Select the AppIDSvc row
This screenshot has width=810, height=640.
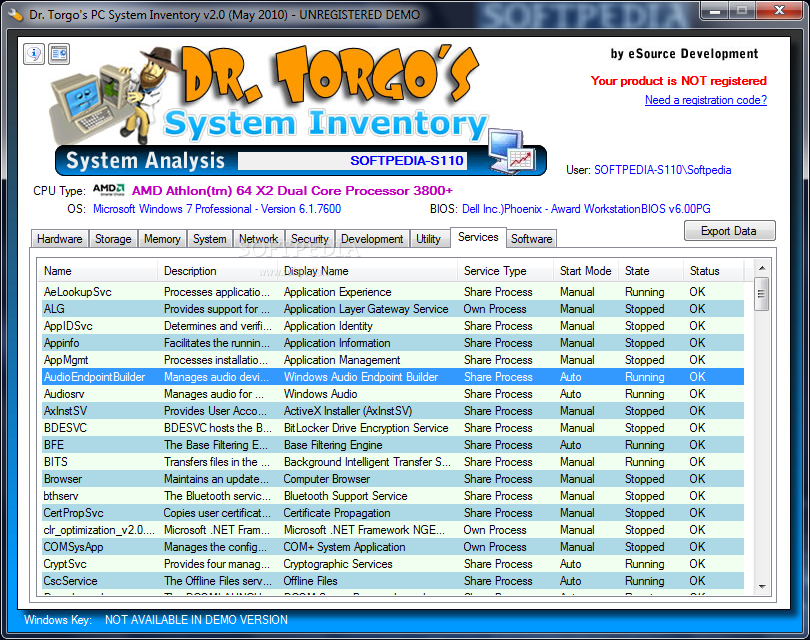(x=393, y=326)
